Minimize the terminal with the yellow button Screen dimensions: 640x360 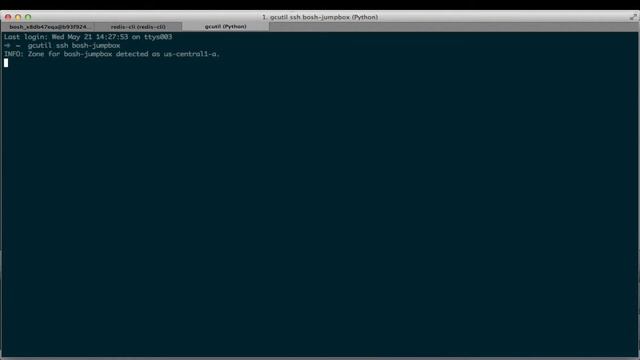(18, 17)
